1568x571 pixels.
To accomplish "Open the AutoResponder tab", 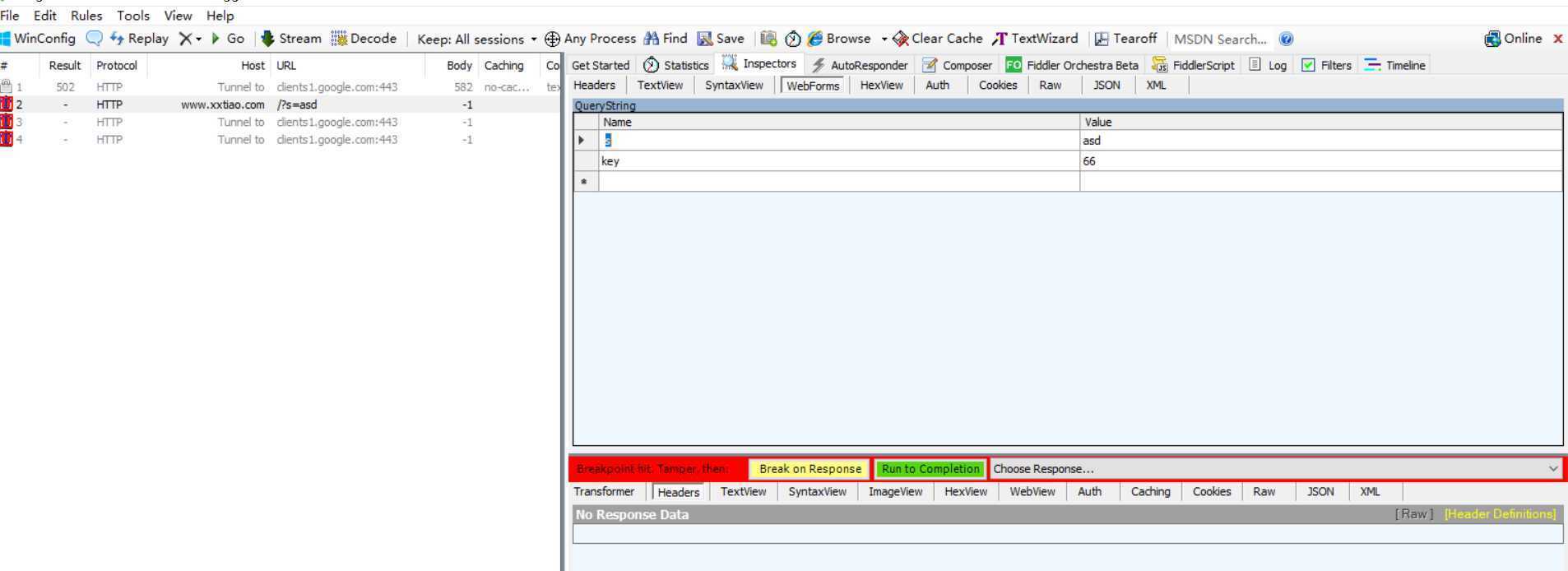I will 860,65.
